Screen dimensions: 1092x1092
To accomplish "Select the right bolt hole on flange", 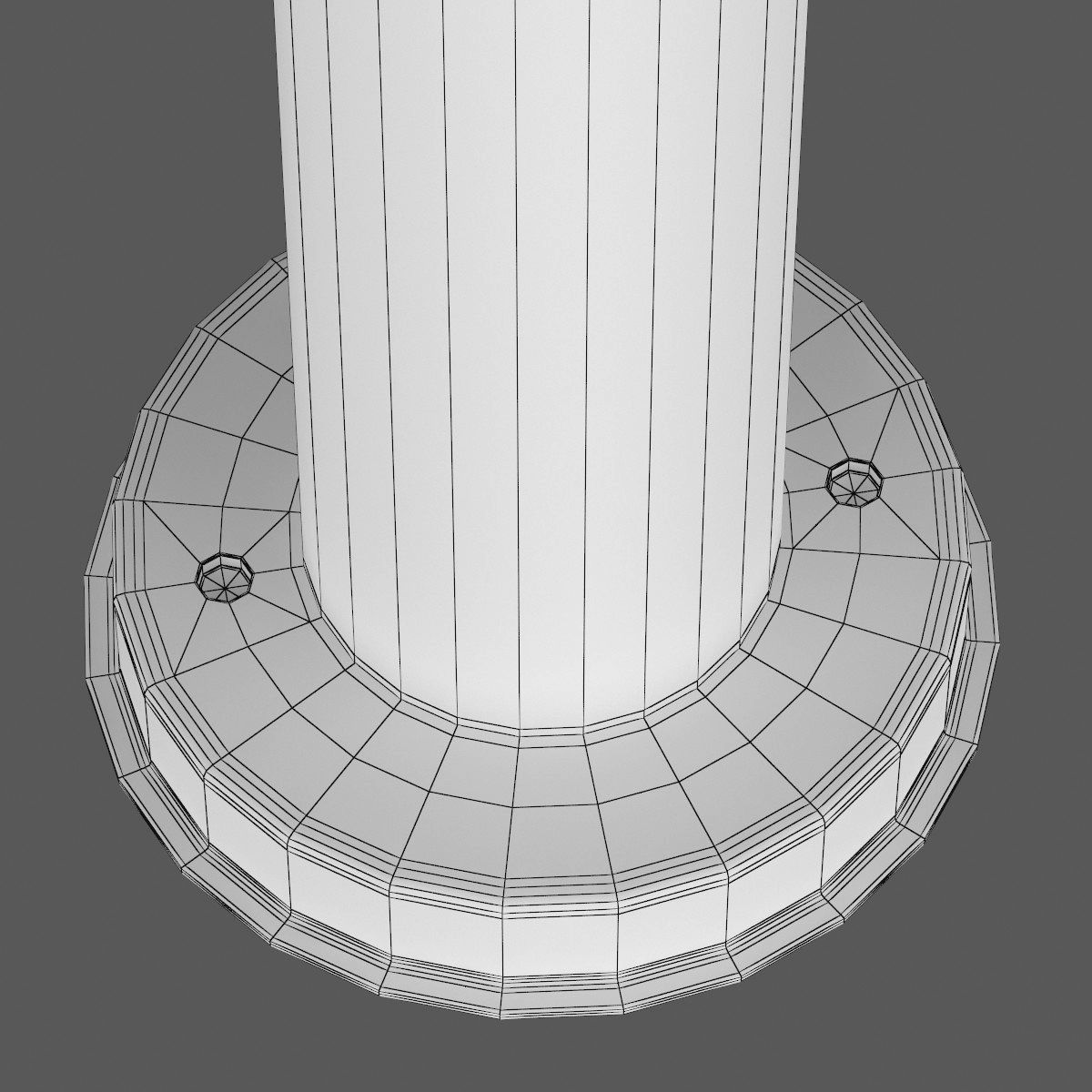I will tap(854, 482).
